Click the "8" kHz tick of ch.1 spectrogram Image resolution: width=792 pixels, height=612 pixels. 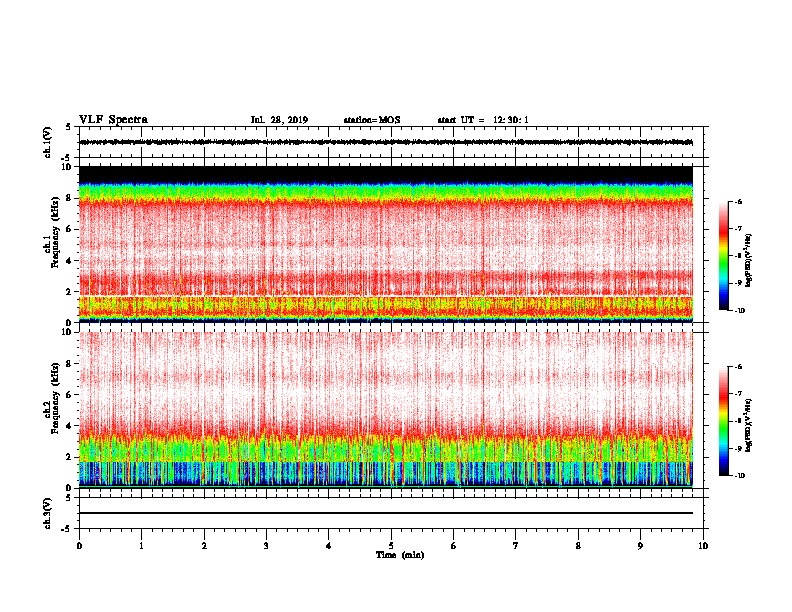[70, 198]
